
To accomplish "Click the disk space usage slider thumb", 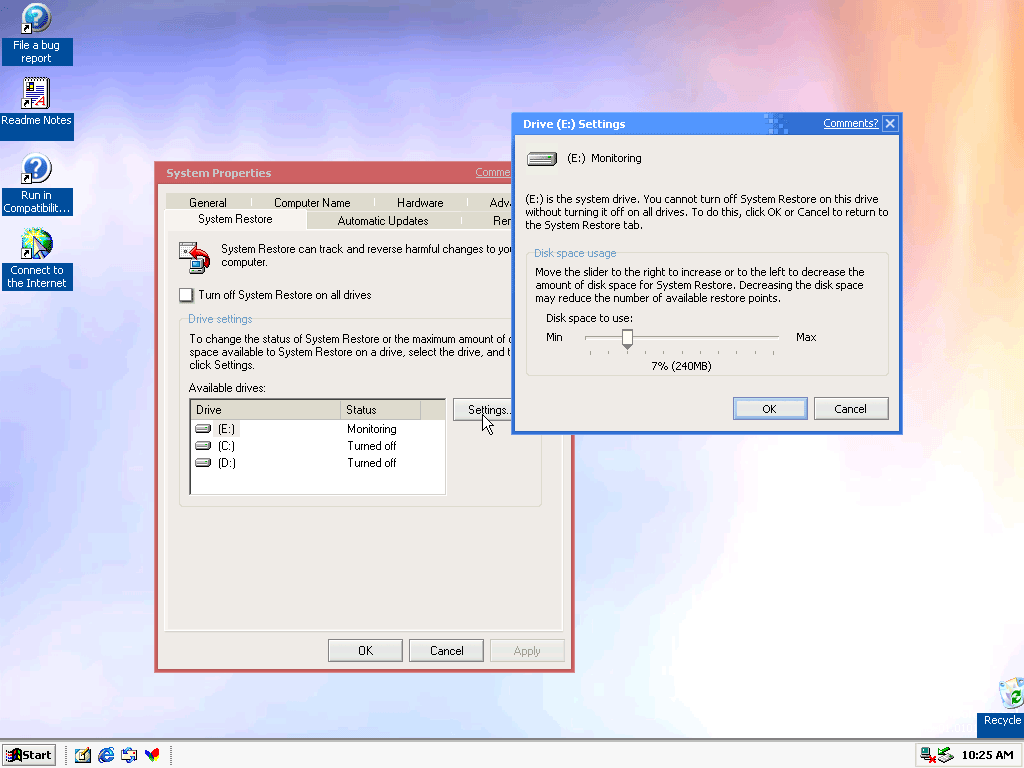I will point(627,339).
